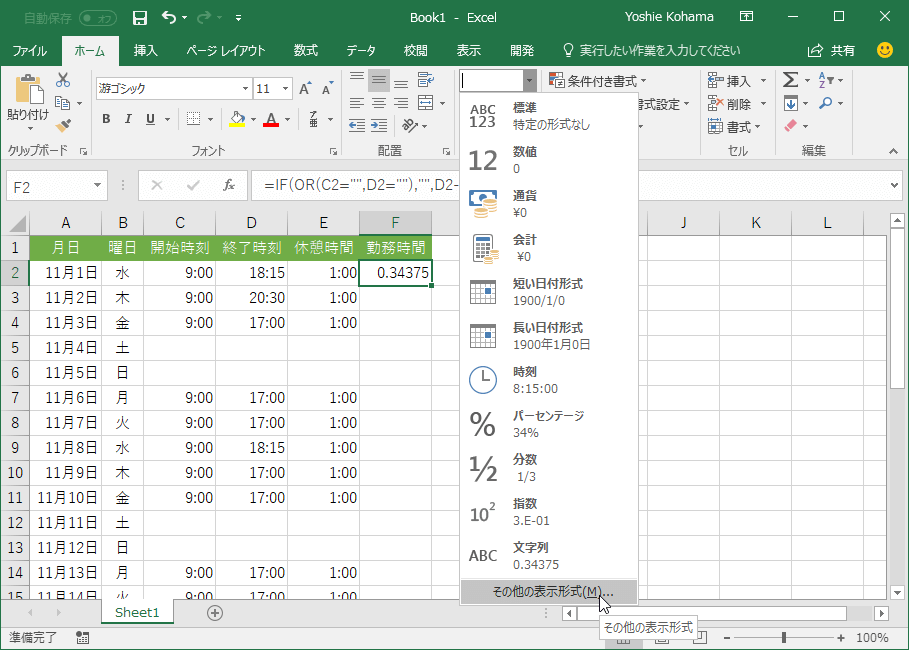Expand the font size dropdown
909x650 pixels.
tap(287, 89)
